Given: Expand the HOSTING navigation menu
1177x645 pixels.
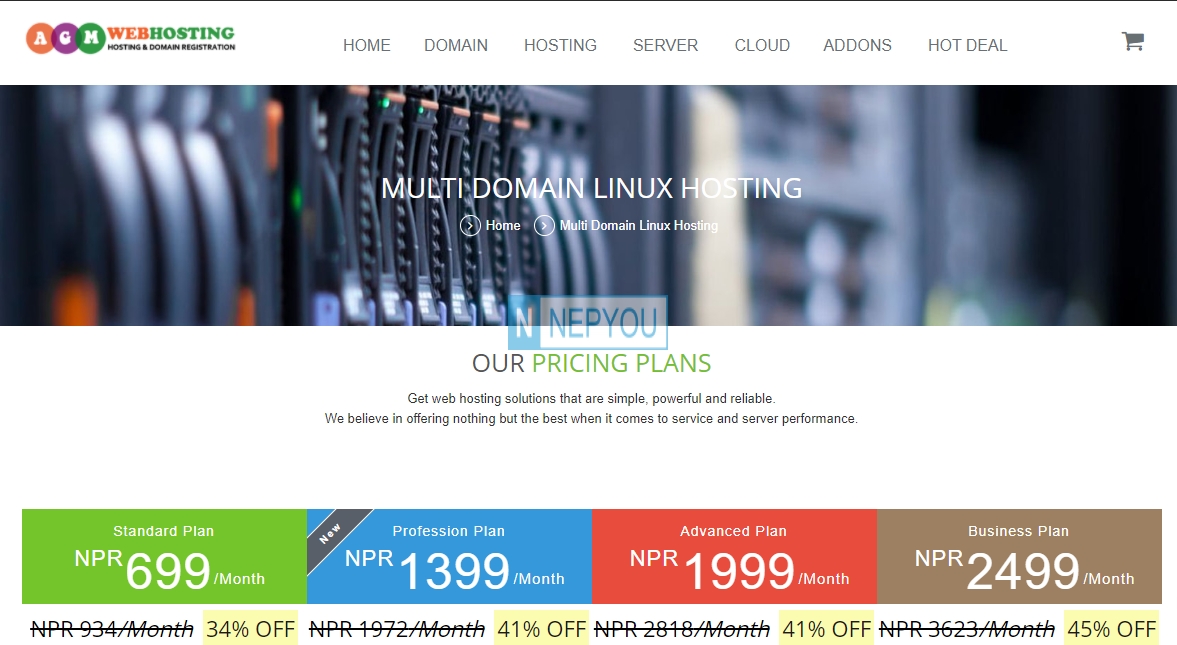Looking at the screenshot, I should (560, 46).
